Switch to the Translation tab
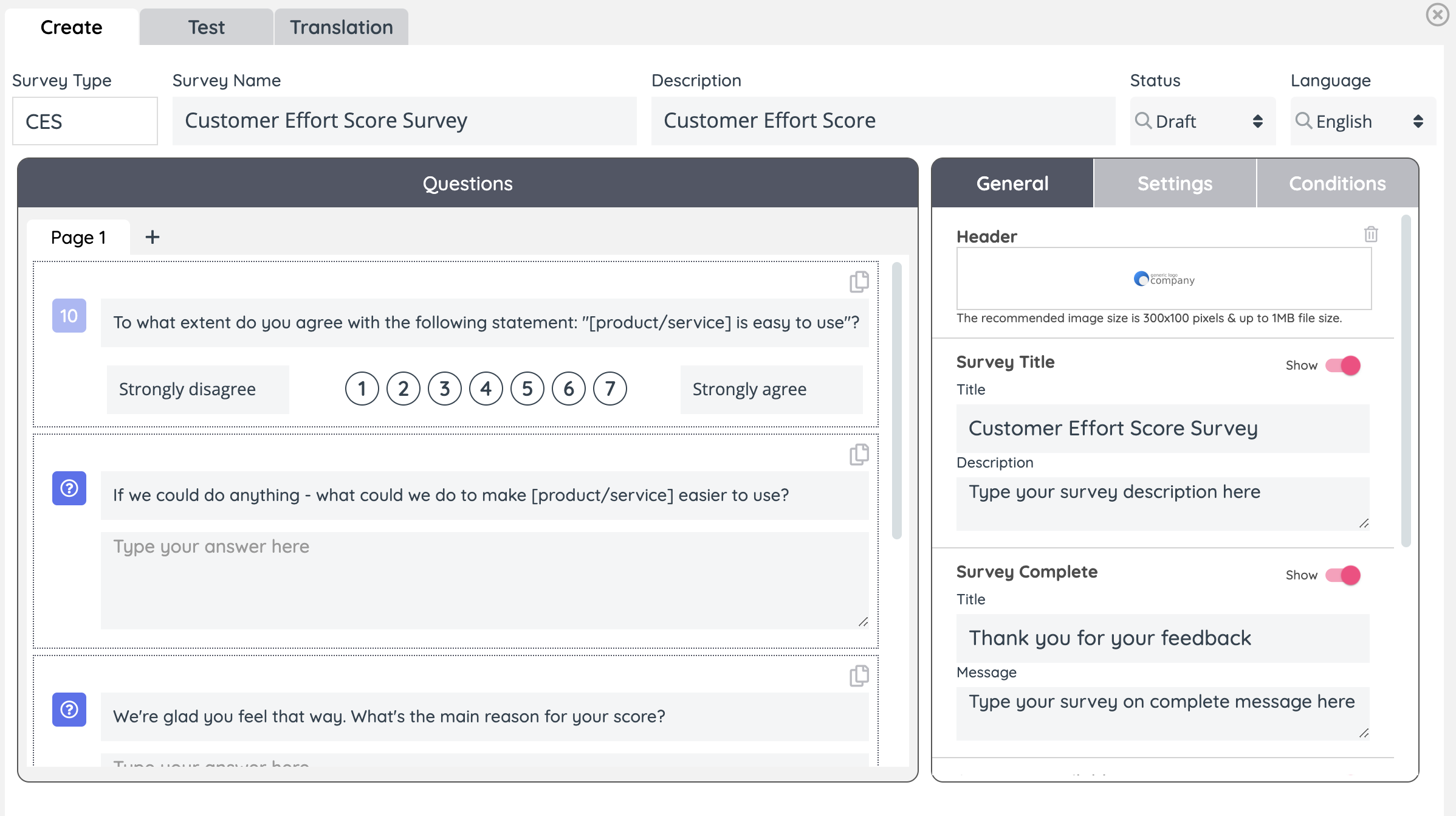Screen dimensions: 1456x816 [341, 27]
